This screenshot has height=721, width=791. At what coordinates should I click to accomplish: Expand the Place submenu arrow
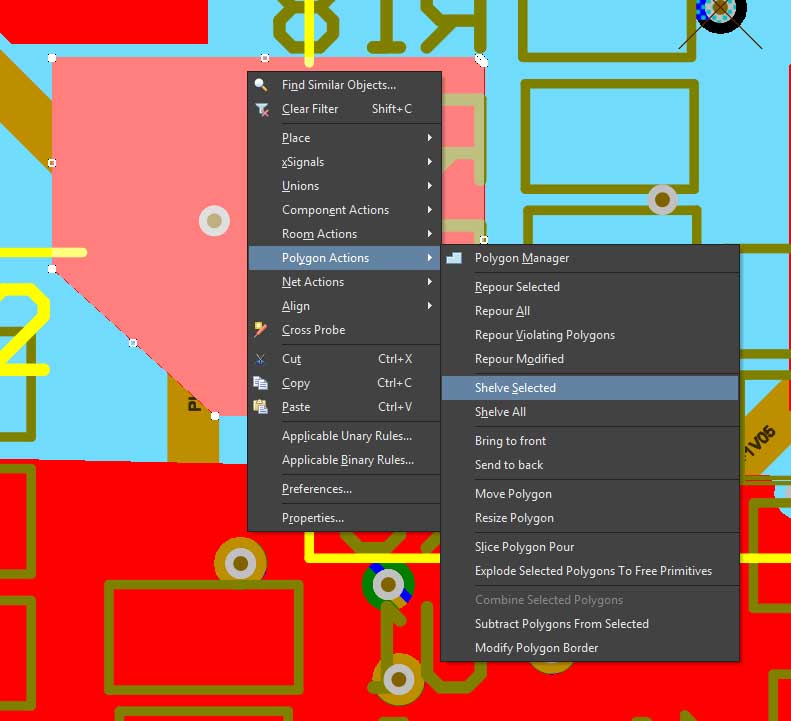pyautogui.click(x=430, y=138)
